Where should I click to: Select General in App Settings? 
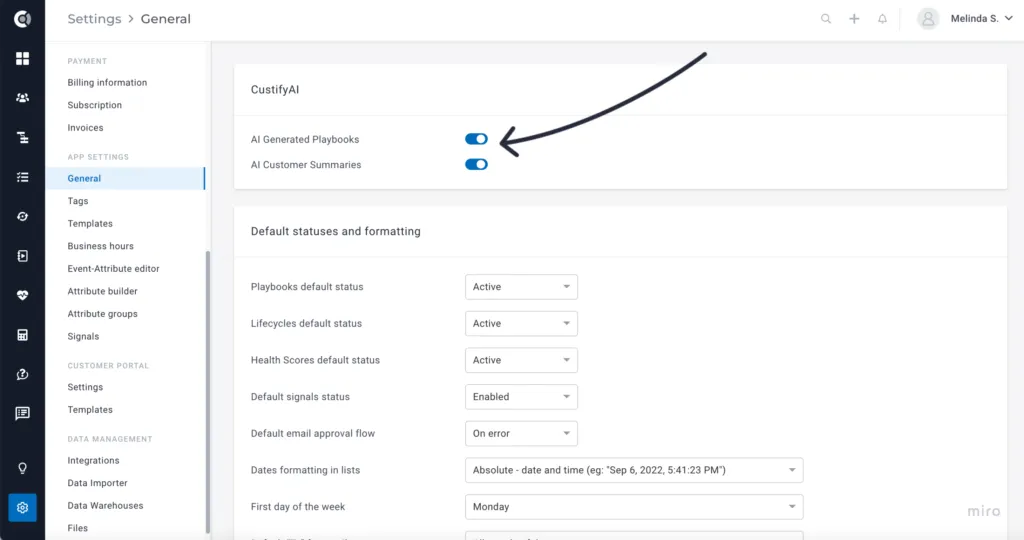[x=125, y=178]
